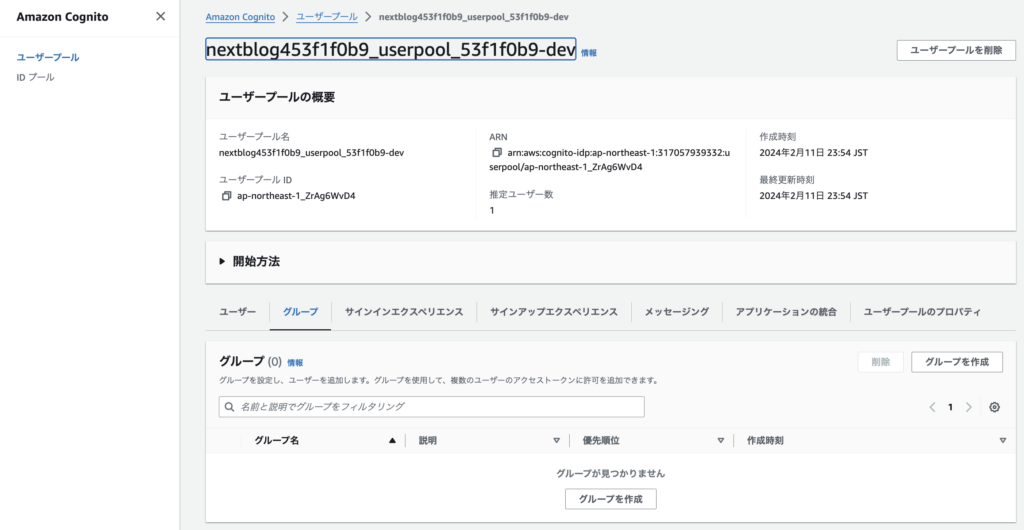Select ID プール in sidebar
The height and width of the screenshot is (530, 1024).
35,78
